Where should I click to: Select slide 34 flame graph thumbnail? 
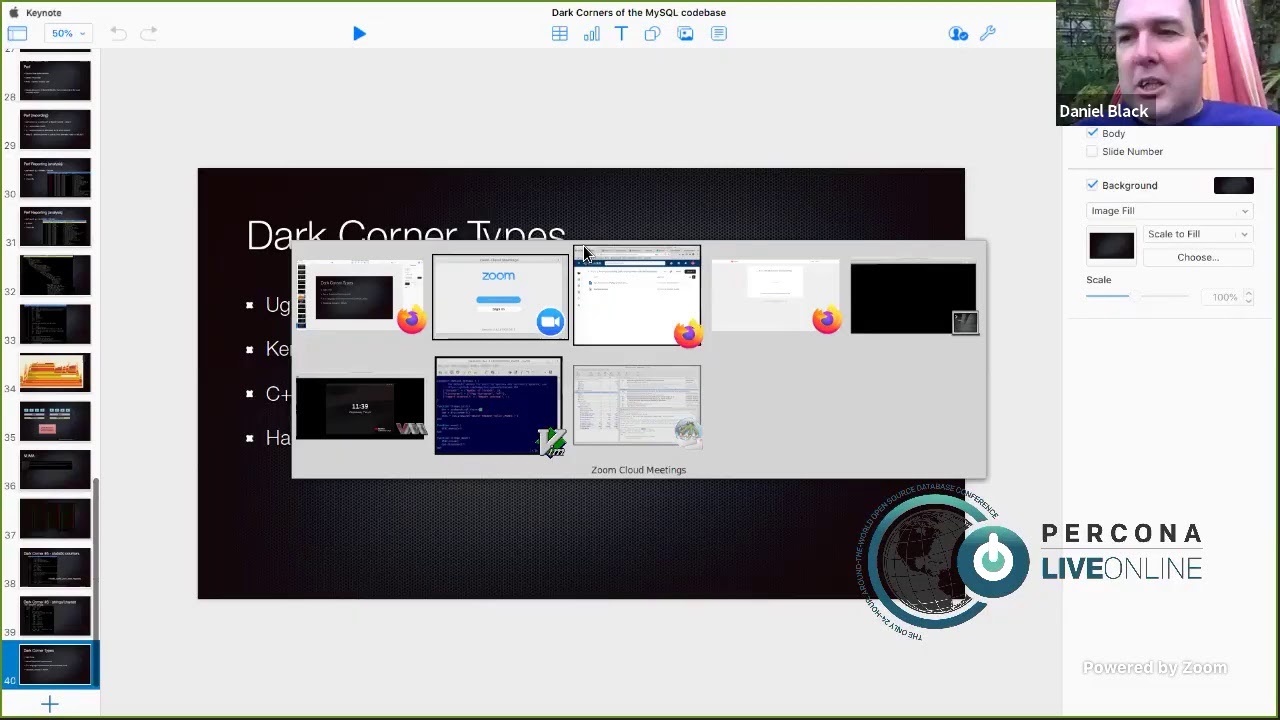coord(55,373)
